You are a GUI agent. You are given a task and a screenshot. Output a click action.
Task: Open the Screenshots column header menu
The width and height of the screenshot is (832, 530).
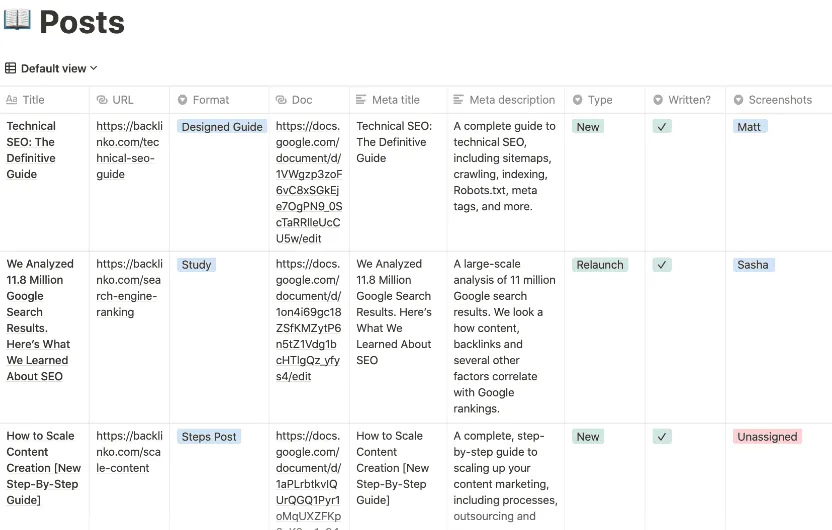[778, 100]
